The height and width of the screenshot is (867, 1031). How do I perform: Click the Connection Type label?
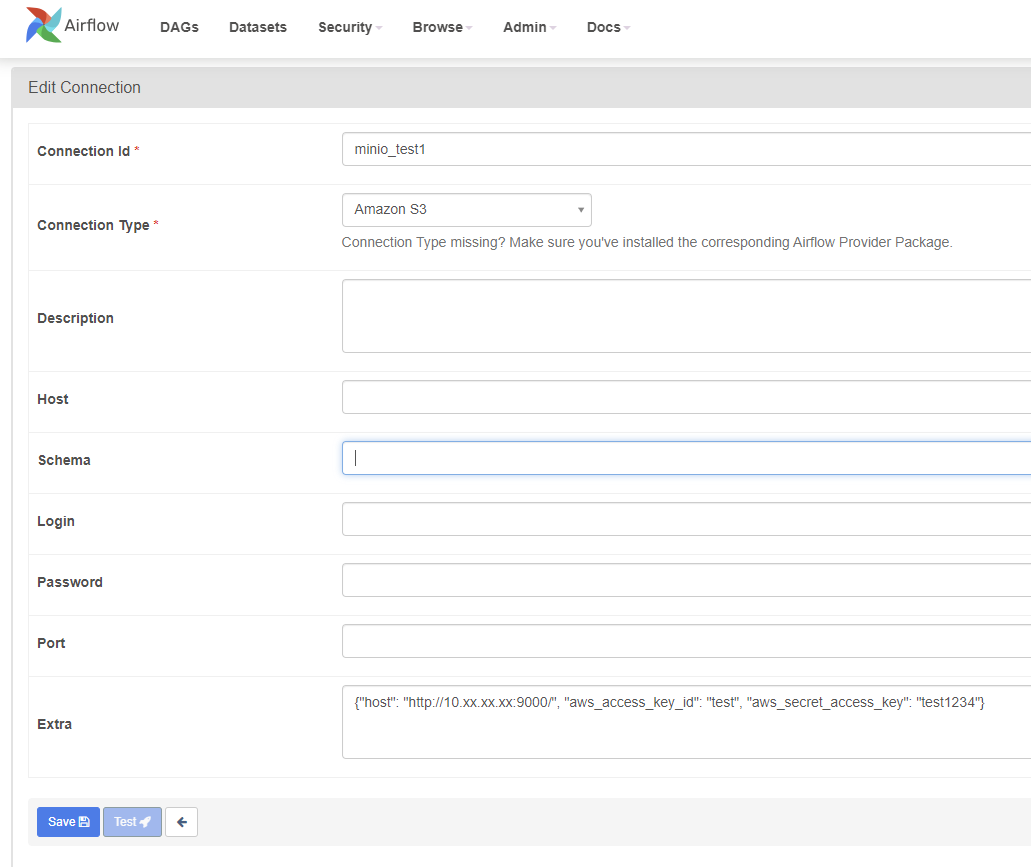[93, 225]
